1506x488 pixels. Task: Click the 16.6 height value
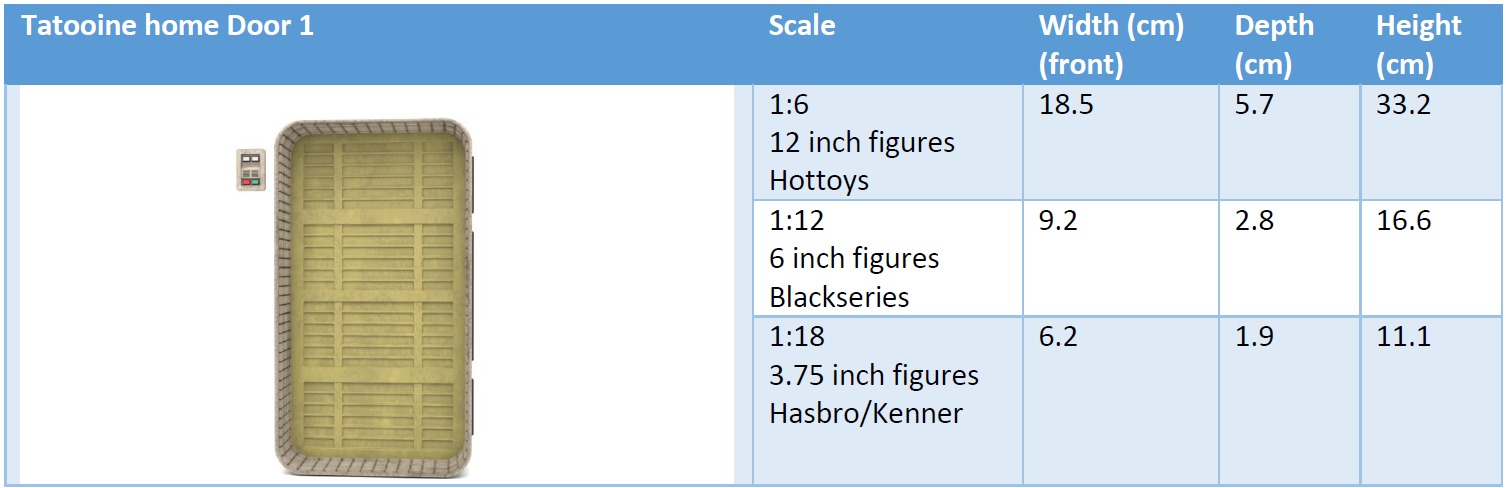coord(1403,221)
